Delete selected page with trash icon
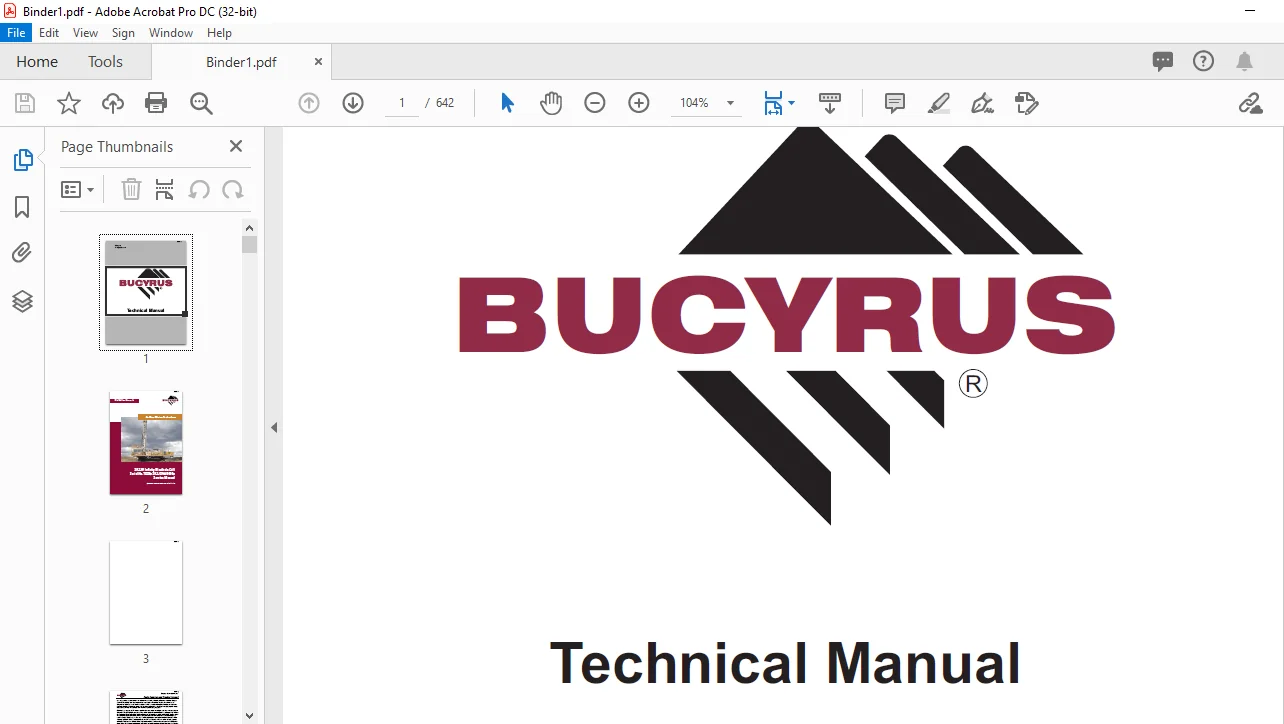Viewport: 1284px width, 724px height. (131, 189)
